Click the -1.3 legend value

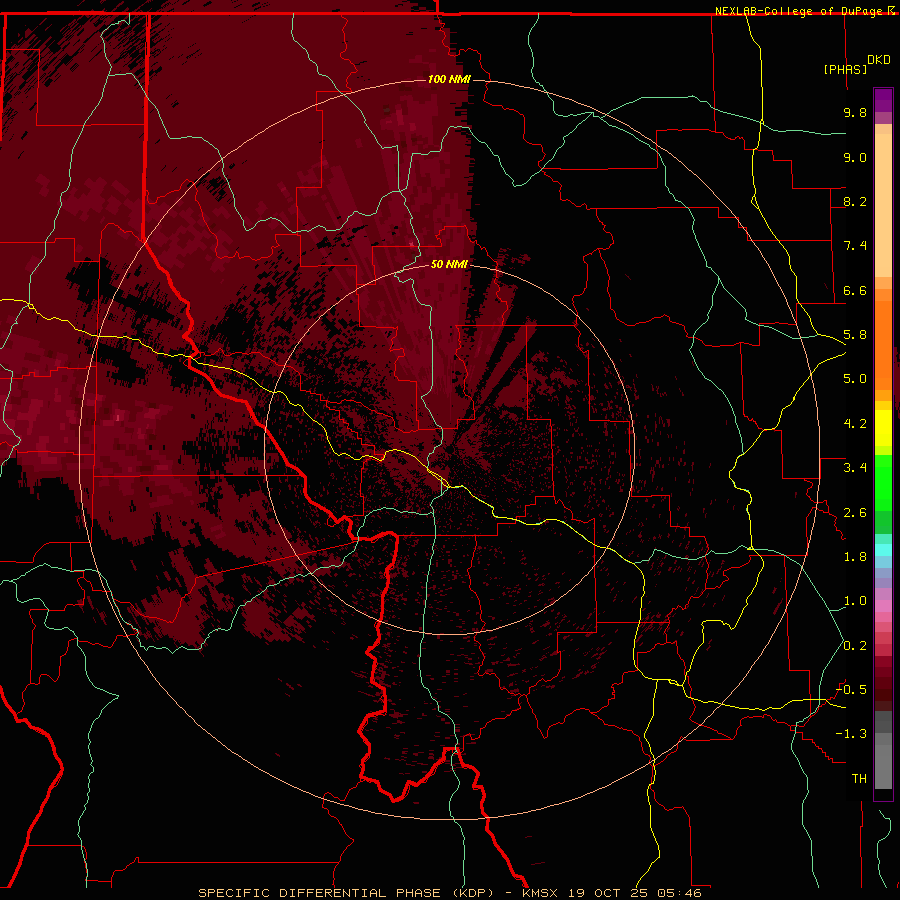[x=851, y=734]
